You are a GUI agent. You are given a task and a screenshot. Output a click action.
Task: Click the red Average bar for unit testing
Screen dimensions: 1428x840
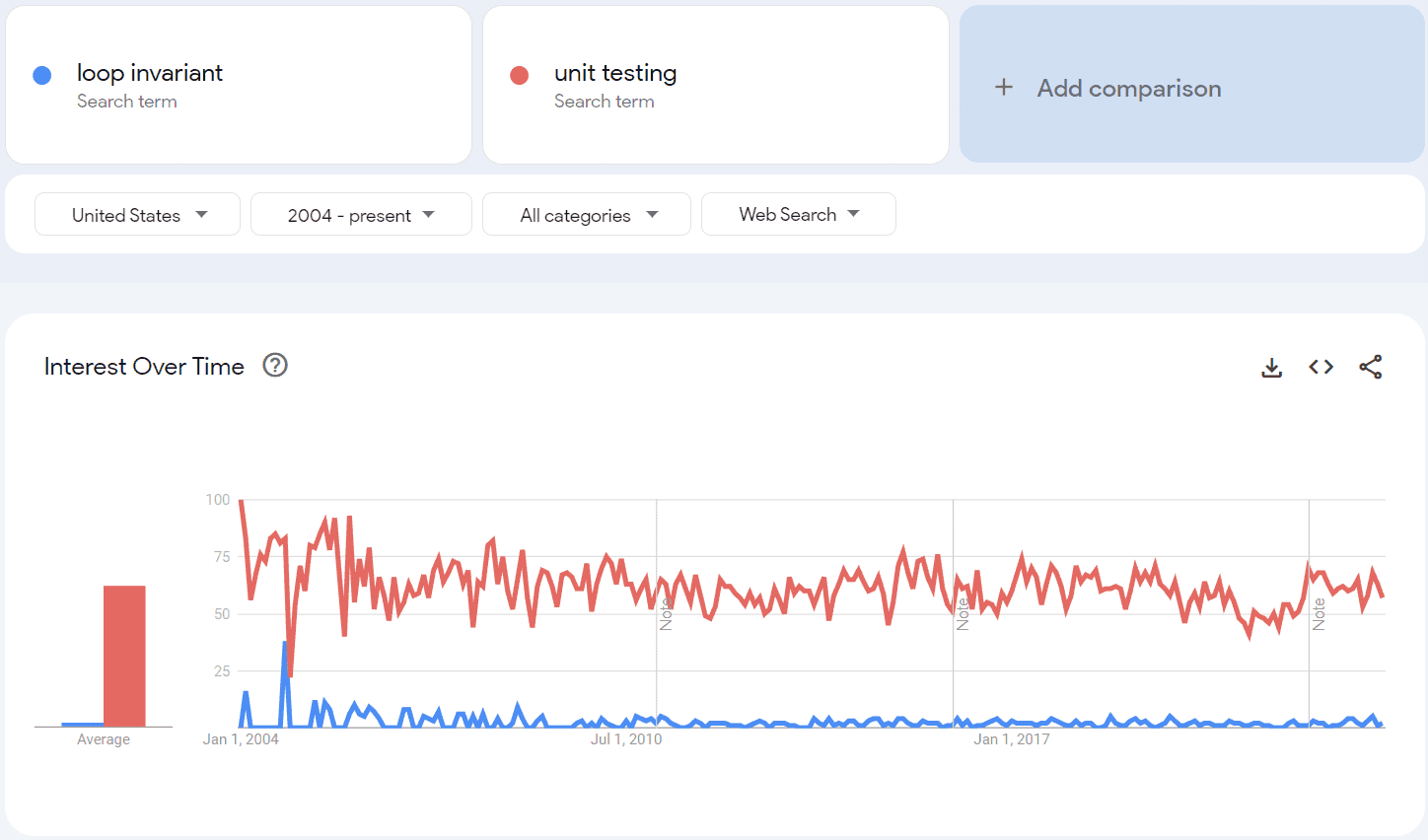[123, 656]
